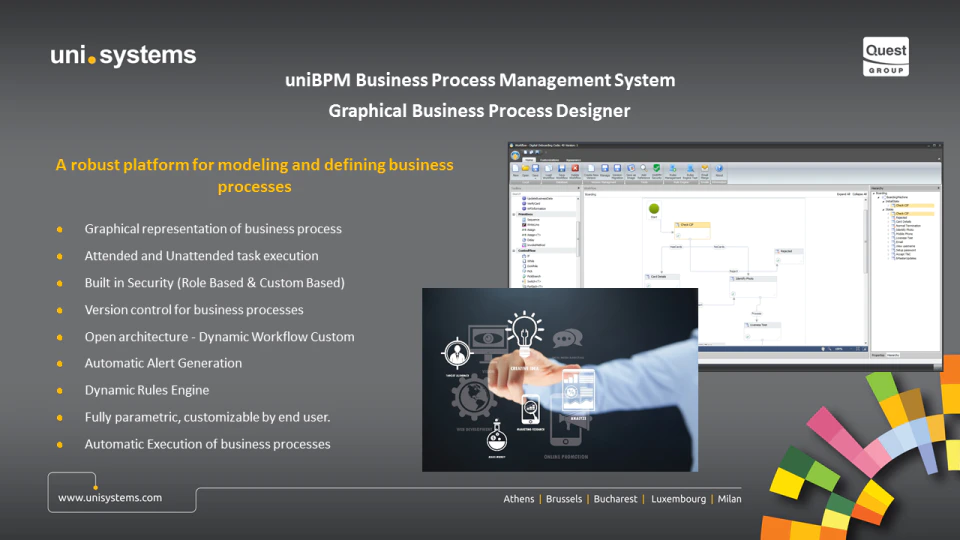This screenshot has height=540, width=960.
Task: Click the zoom magnifier icon in status bar
Action: pos(830,349)
